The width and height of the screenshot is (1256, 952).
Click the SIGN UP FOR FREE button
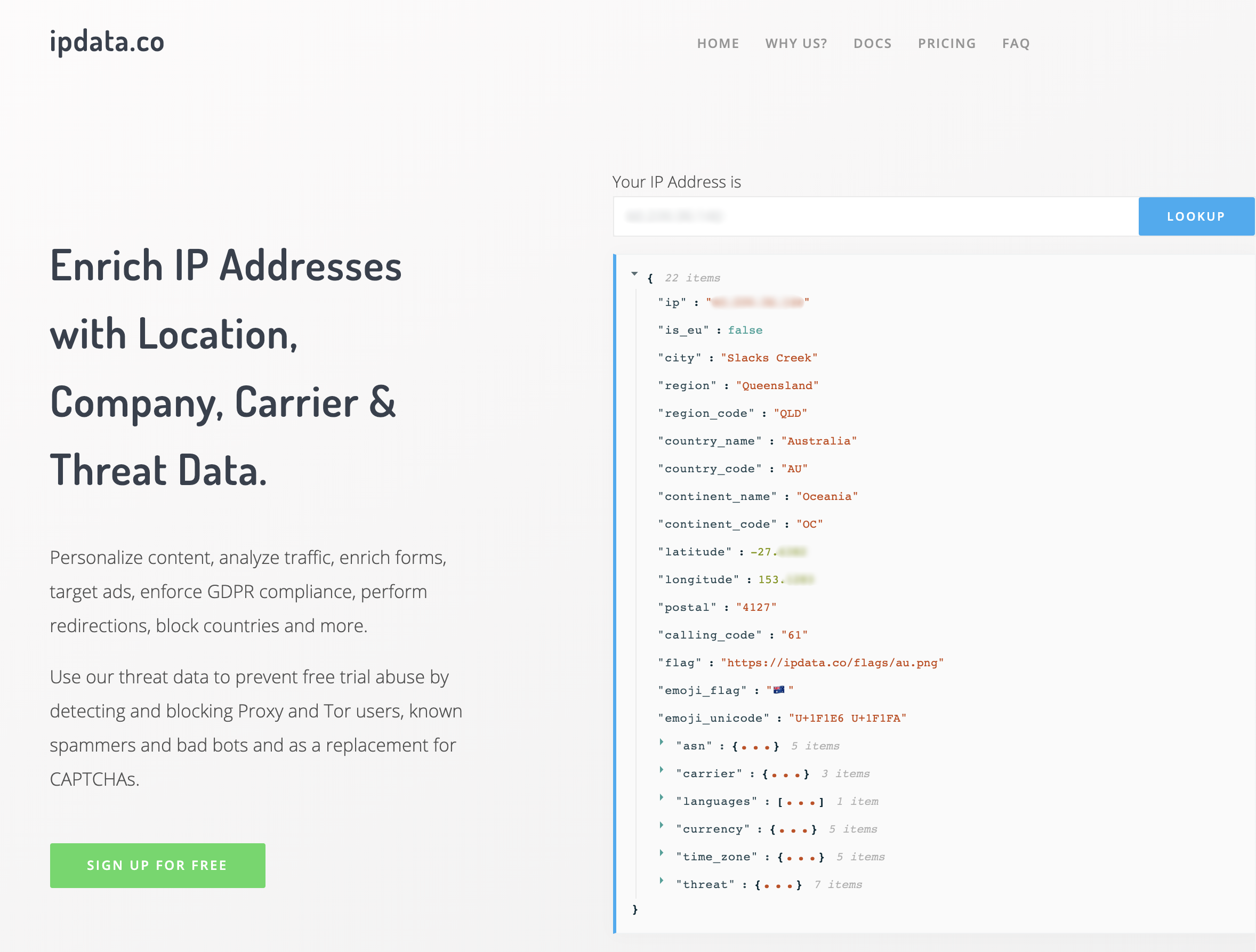pyautogui.click(x=157, y=865)
